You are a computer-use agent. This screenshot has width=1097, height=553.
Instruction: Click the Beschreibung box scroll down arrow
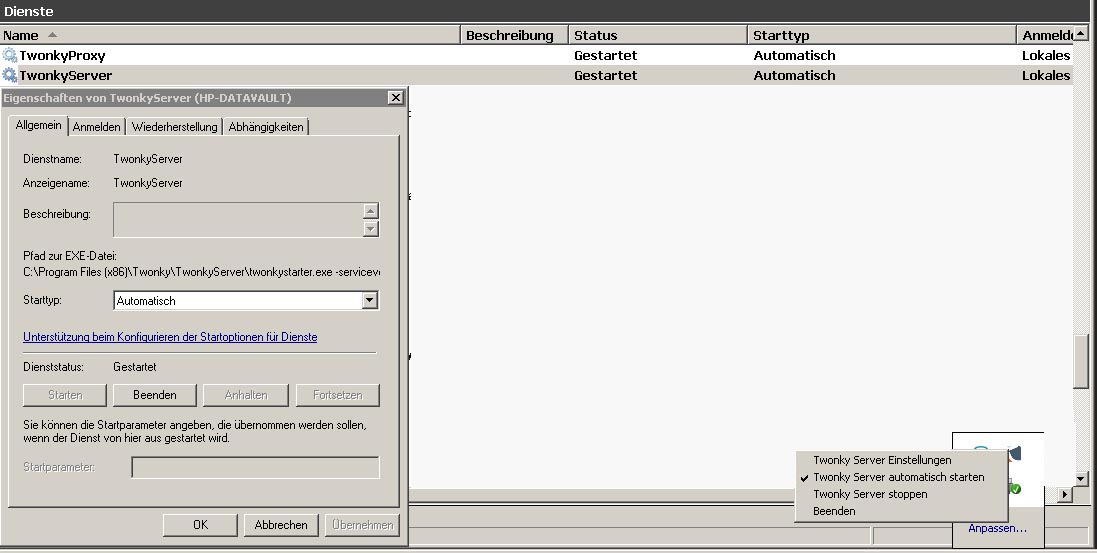pos(371,228)
